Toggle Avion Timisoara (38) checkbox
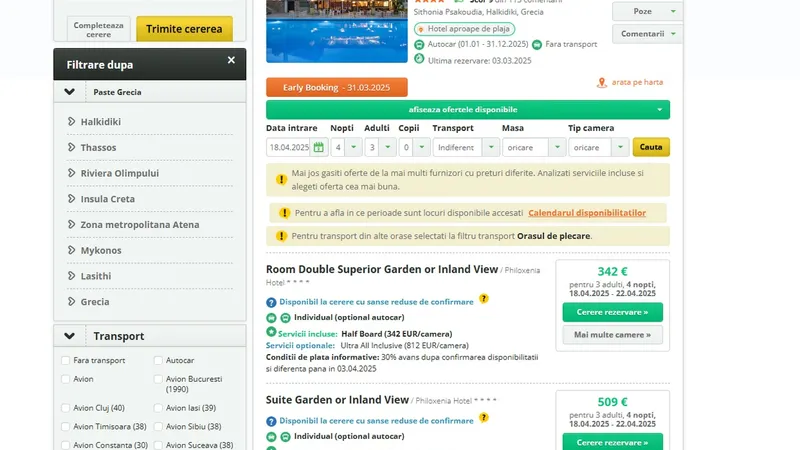The image size is (800, 450). click(x=65, y=427)
